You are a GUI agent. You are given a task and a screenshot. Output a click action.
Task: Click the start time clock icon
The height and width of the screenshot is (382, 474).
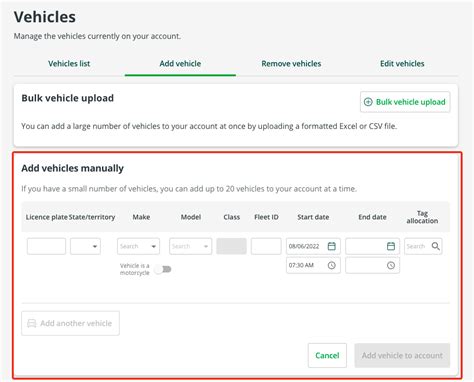[x=331, y=265]
